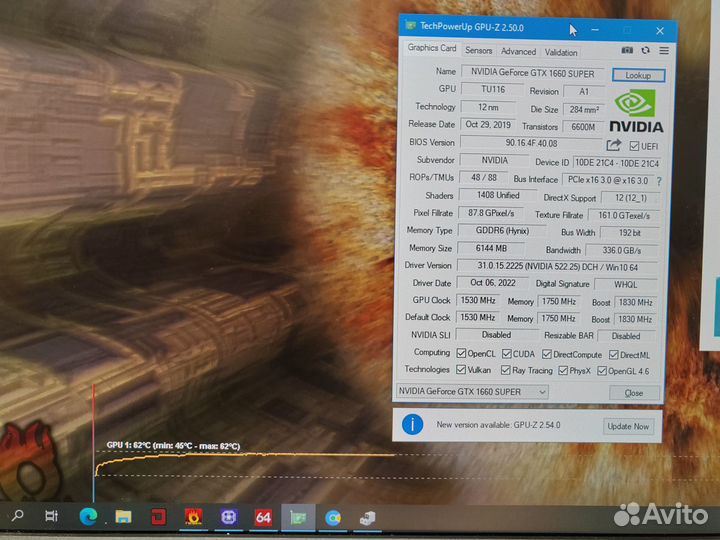Click the BIOS Version field 90.16.4F.40.08
The height and width of the screenshot is (540, 720).
pyautogui.click(x=531, y=143)
